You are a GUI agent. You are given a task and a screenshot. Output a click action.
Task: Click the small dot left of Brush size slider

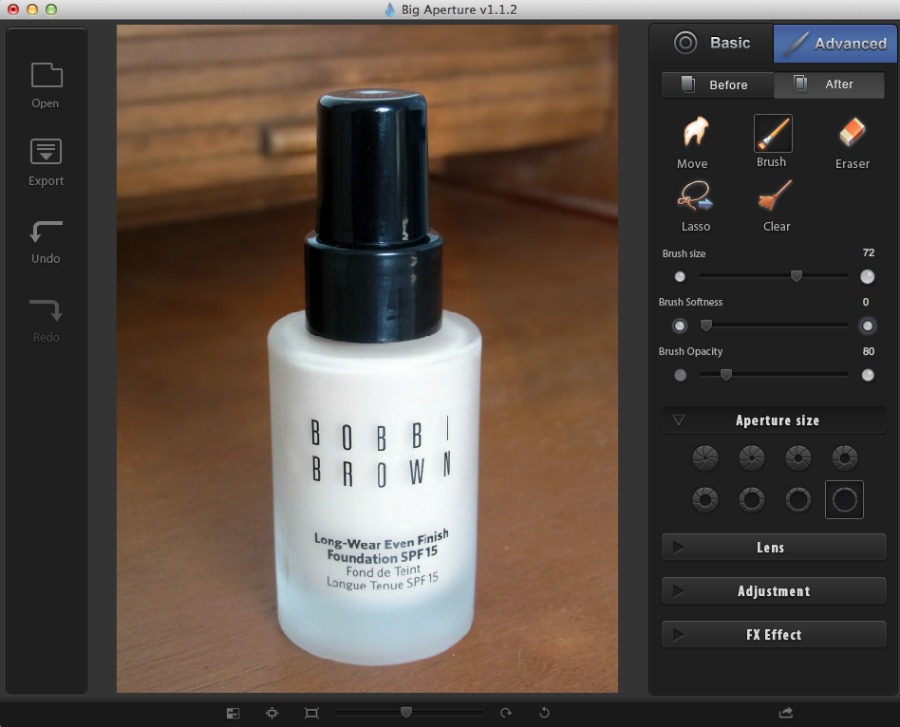tap(680, 277)
